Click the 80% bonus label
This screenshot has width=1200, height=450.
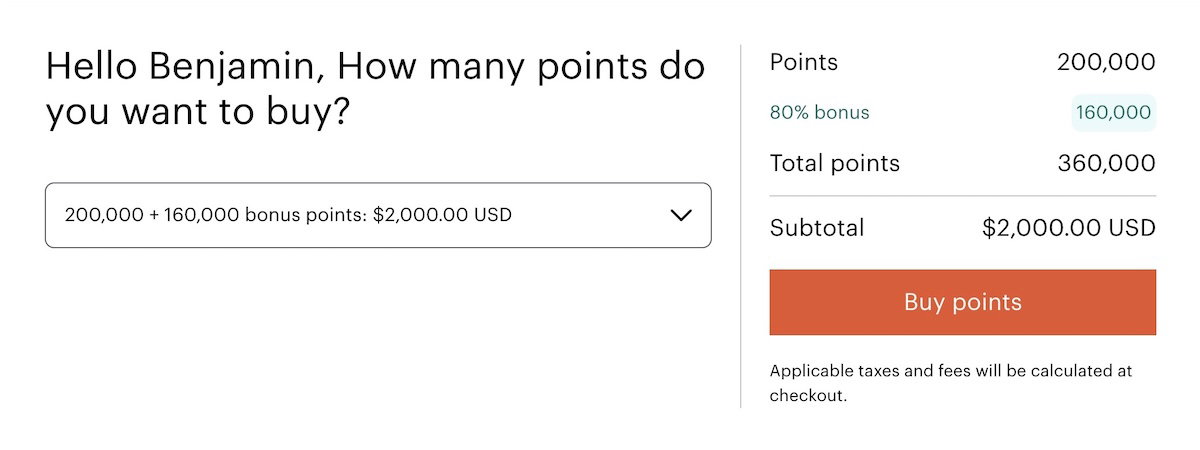[x=819, y=113]
